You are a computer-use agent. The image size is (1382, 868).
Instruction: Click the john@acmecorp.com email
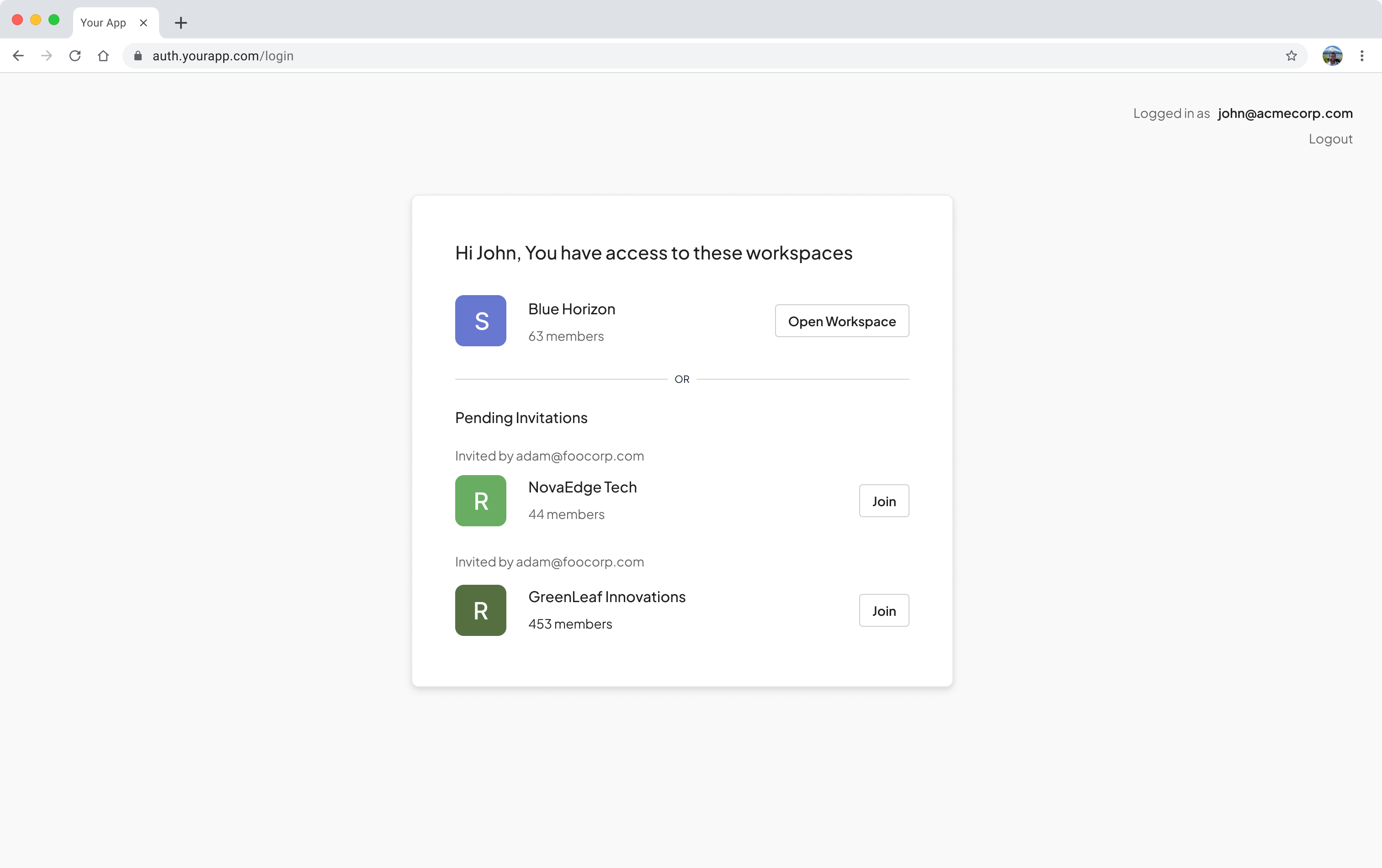click(x=1285, y=113)
